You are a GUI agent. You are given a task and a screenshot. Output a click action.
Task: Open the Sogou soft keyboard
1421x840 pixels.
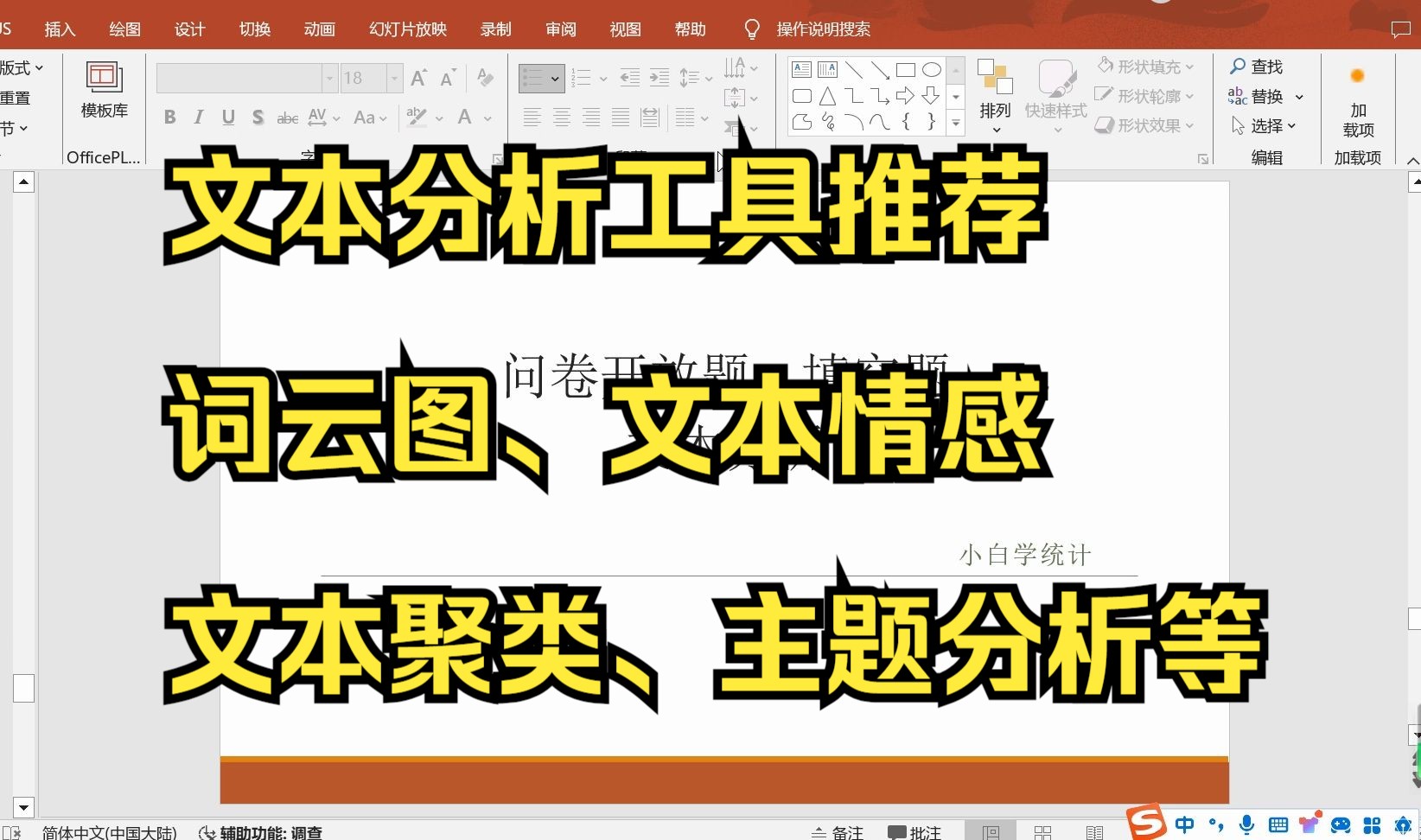click(x=1278, y=825)
